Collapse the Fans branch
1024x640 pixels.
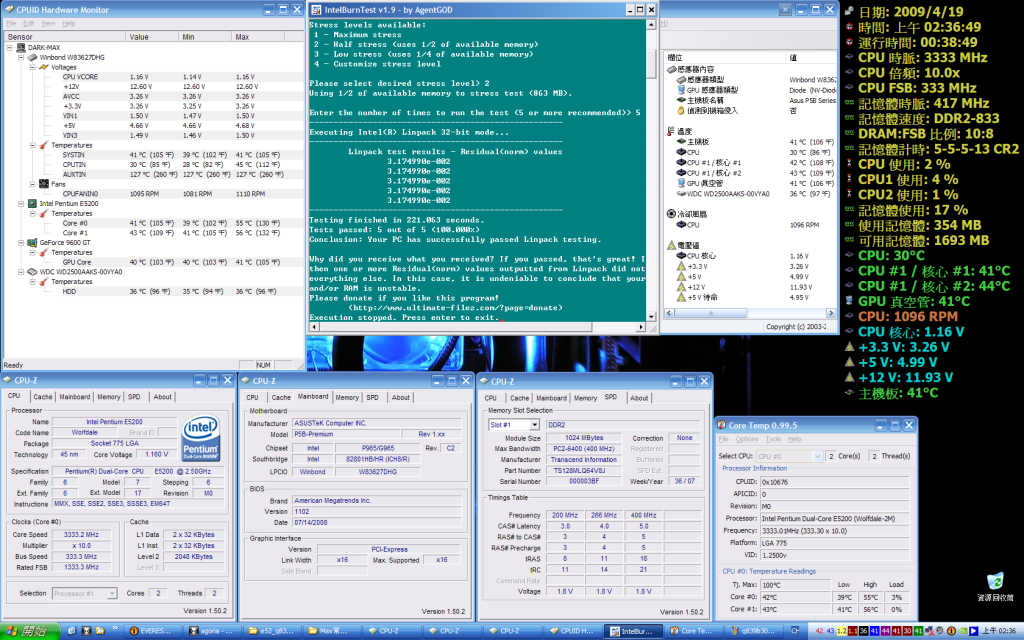(x=33, y=184)
